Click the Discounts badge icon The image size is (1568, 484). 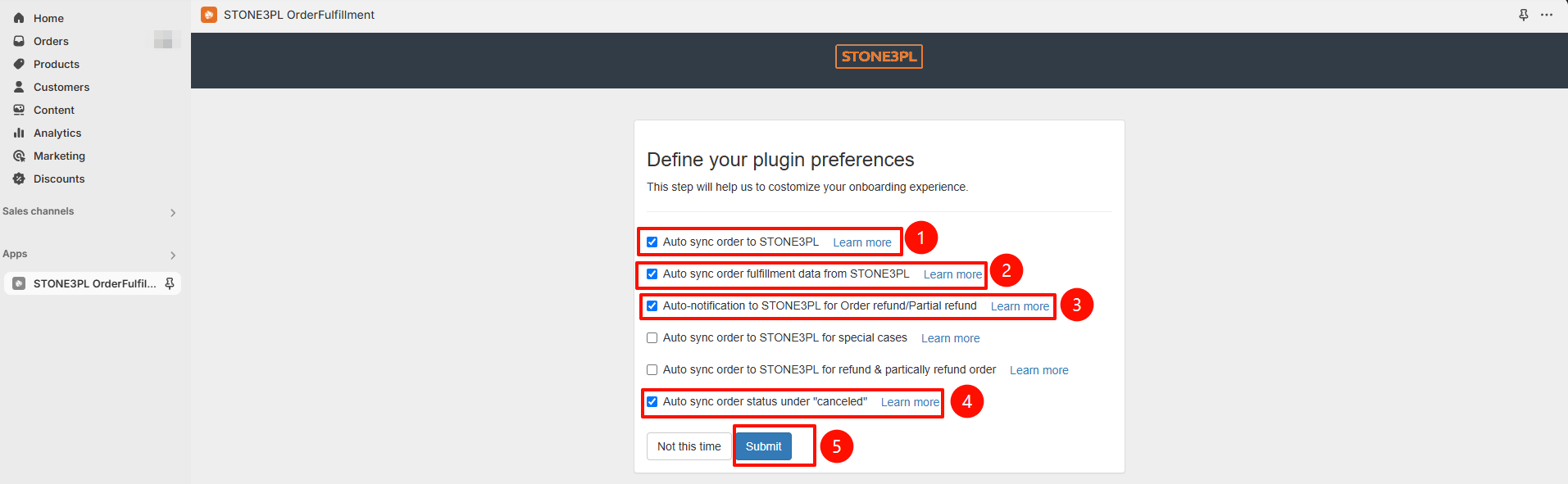point(19,179)
